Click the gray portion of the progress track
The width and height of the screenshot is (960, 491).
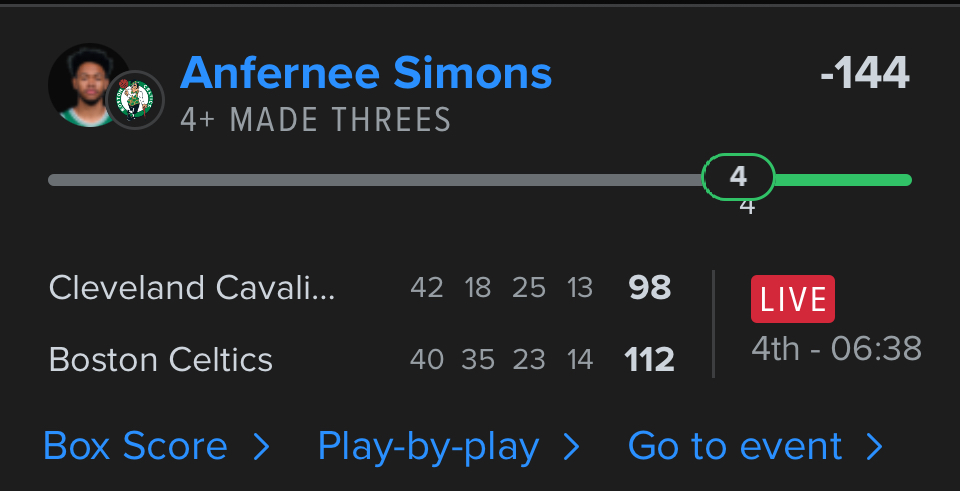[375, 180]
